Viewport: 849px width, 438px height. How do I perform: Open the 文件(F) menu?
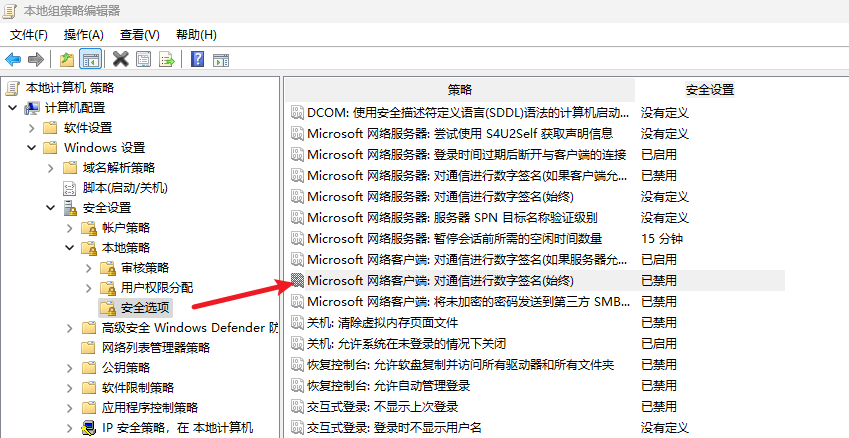29,35
